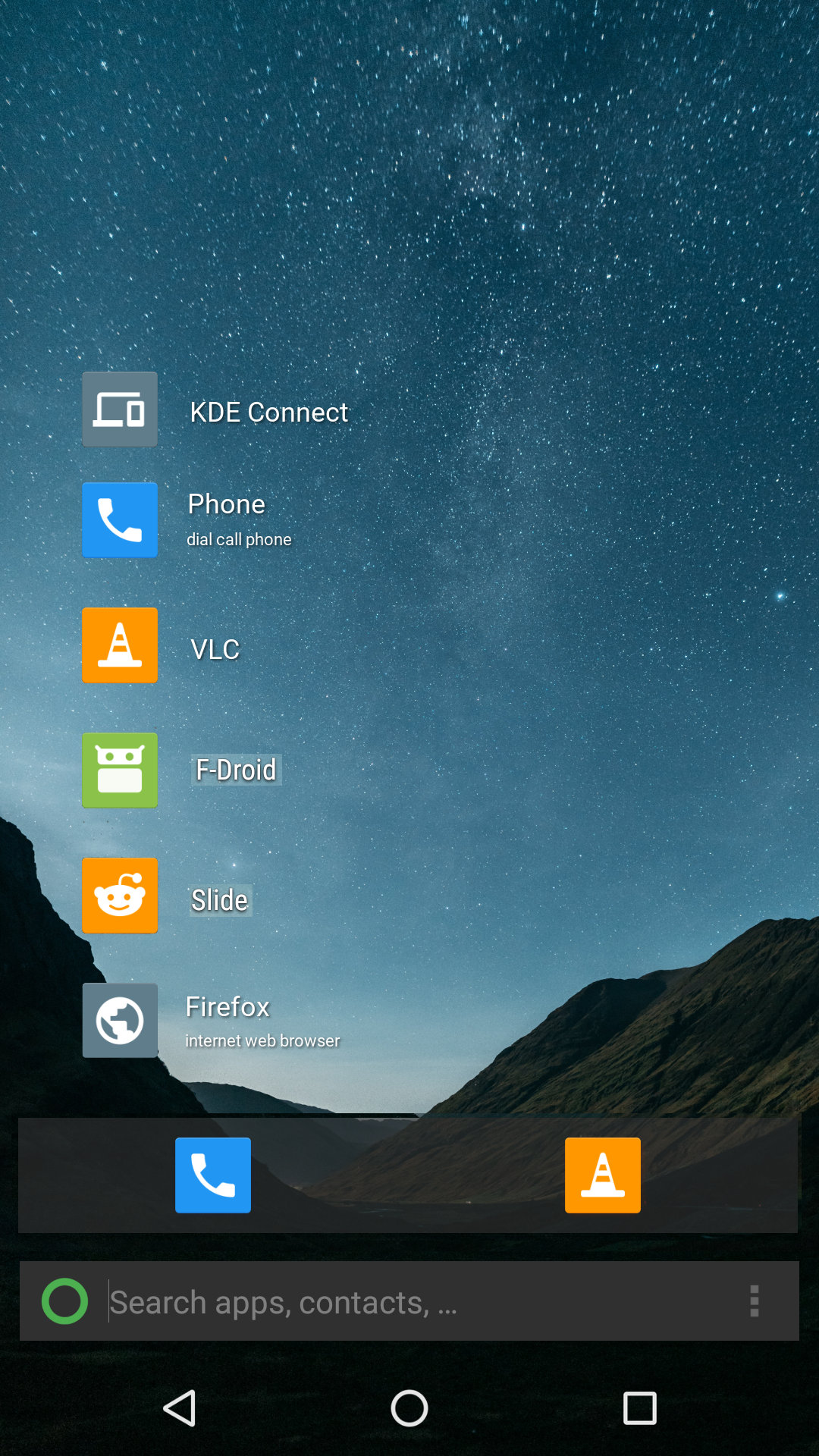819x1456 pixels.
Task: Open the Slide Reddit icon
Action: (x=120, y=896)
